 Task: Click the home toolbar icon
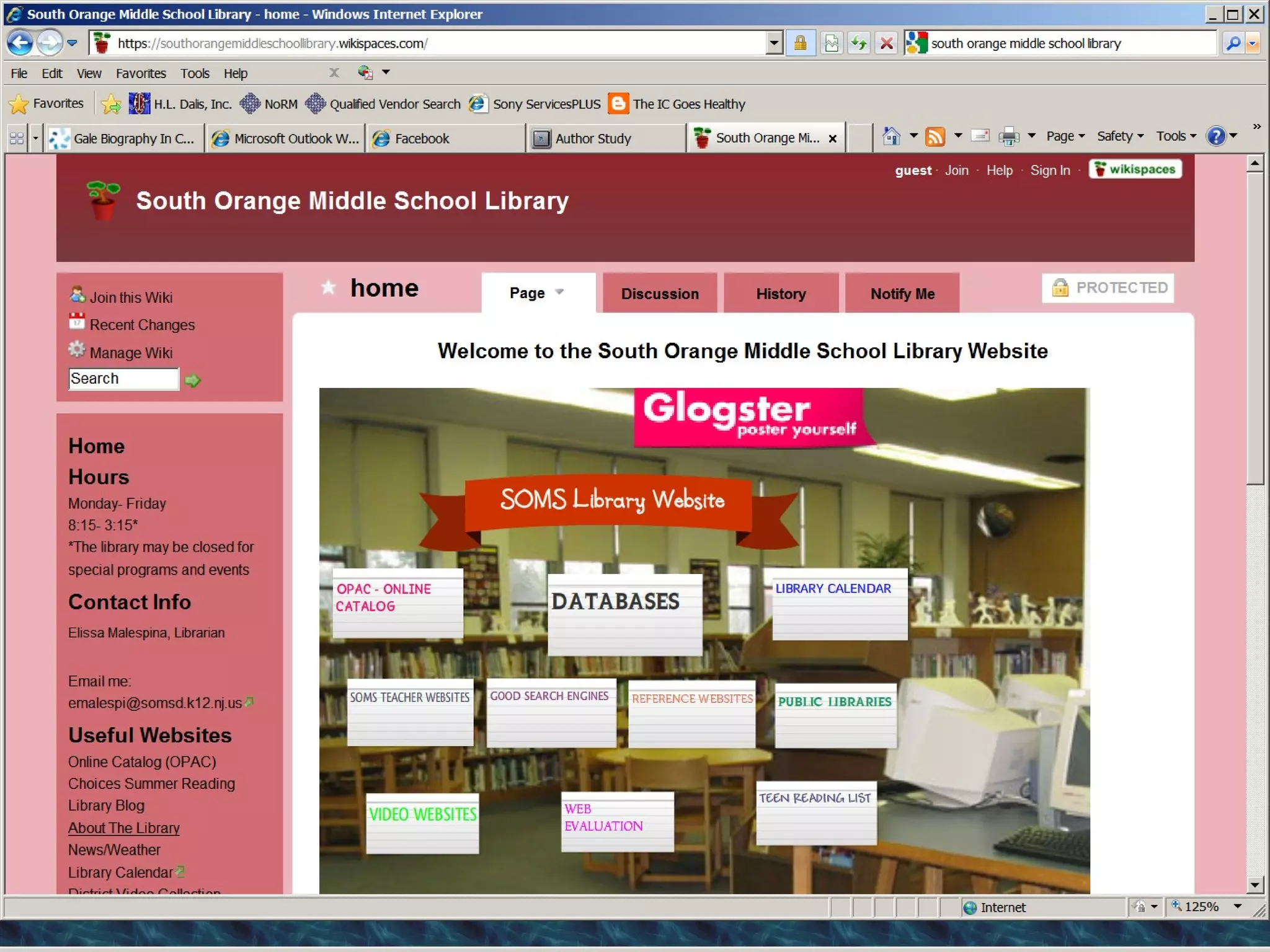[x=891, y=136]
